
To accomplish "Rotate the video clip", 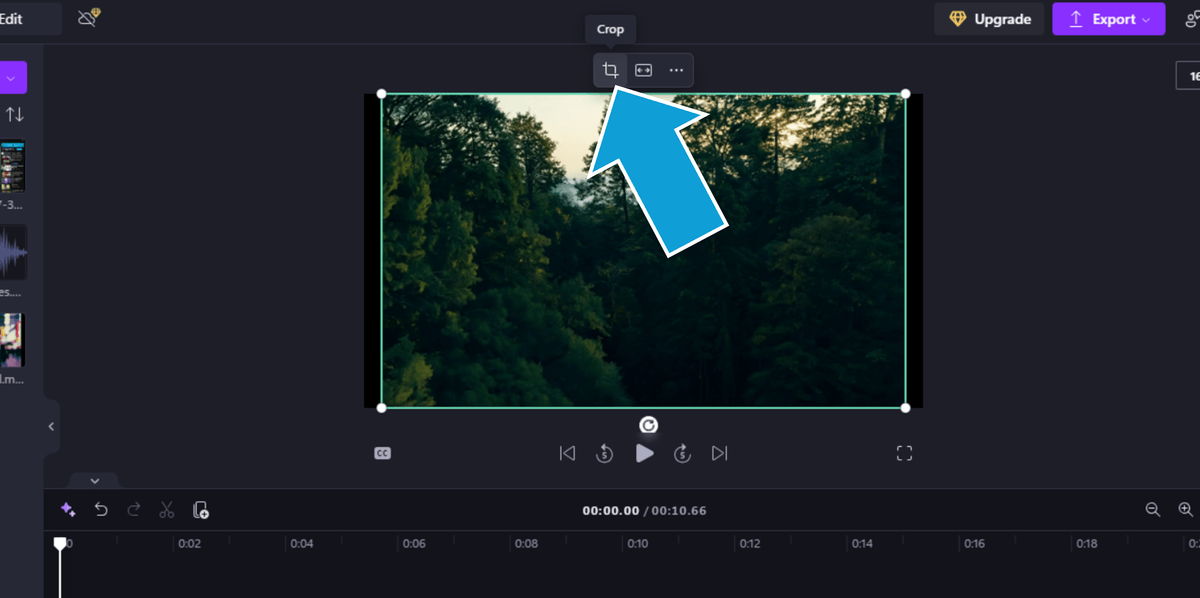I will pyautogui.click(x=648, y=424).
